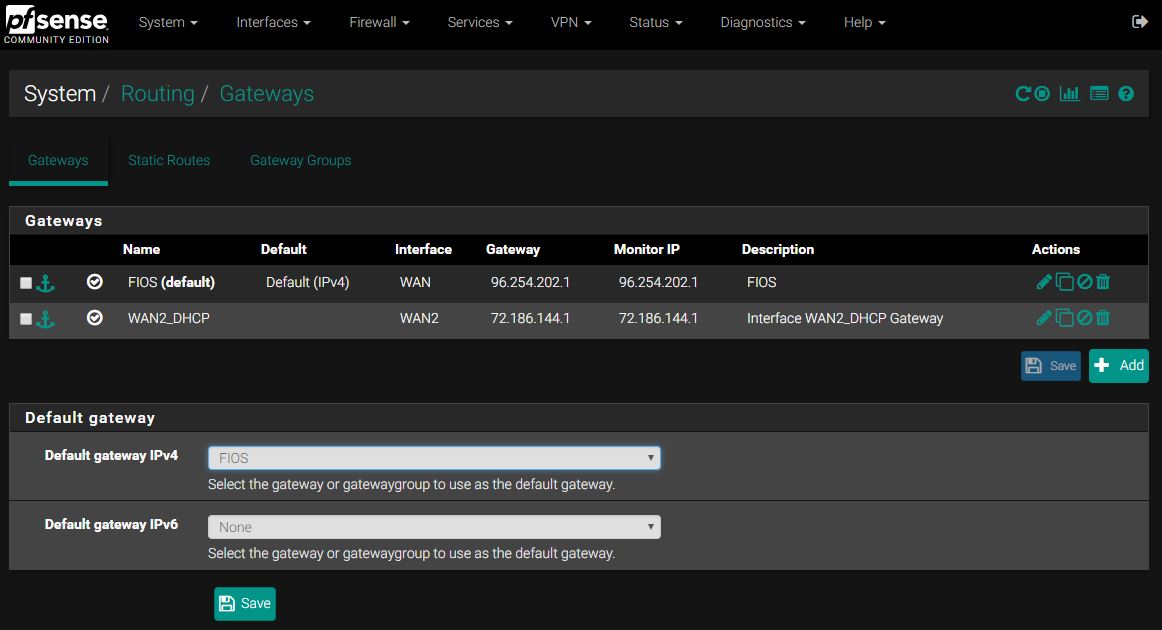Open the Default gateway IPv6 dropdown
The height and width of the screenshot is (630, 1162).
point(433,526)
